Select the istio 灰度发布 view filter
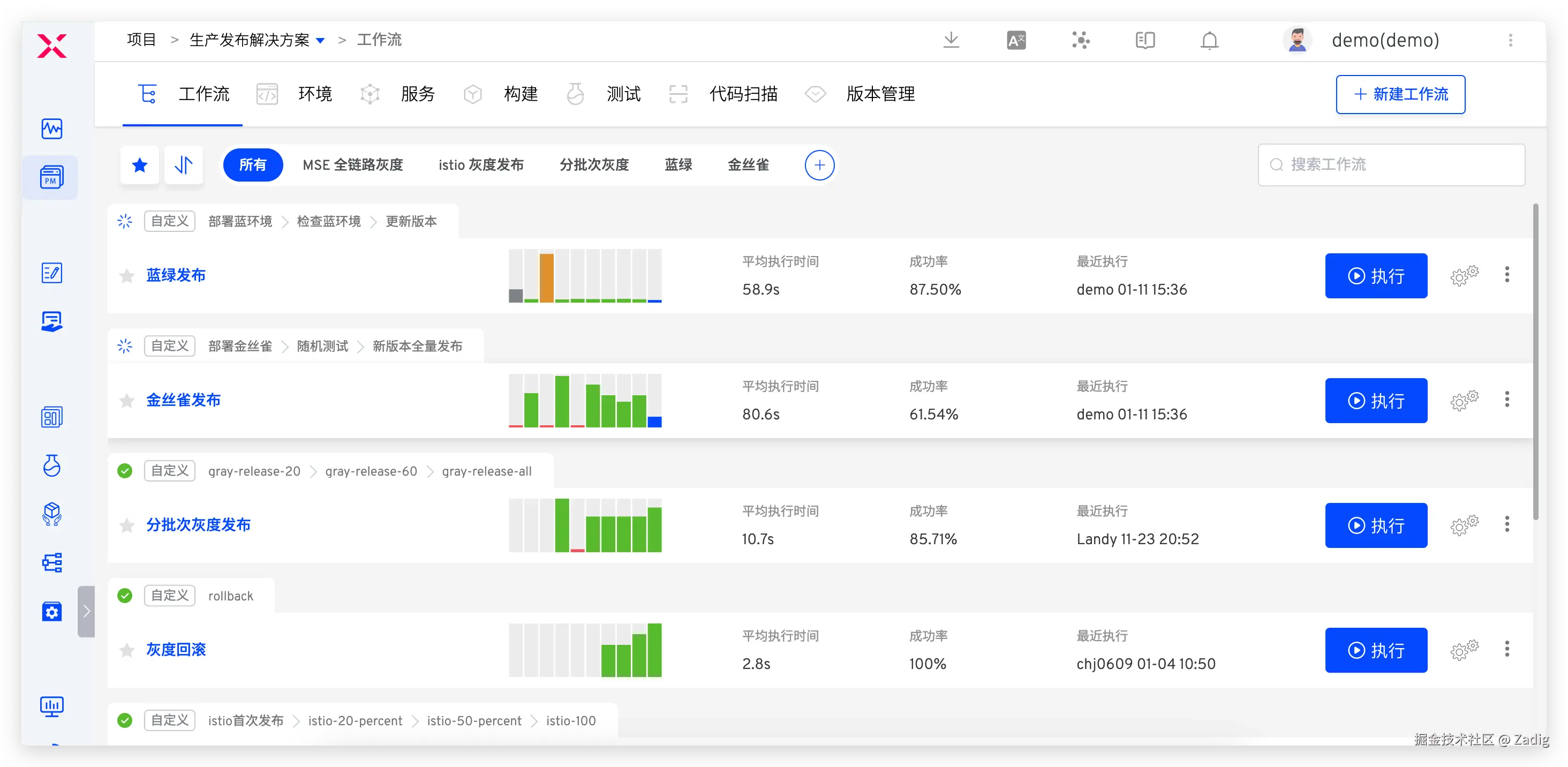Image resolution: width=1568 pixels, height=767 pixels. pos(481,165)
